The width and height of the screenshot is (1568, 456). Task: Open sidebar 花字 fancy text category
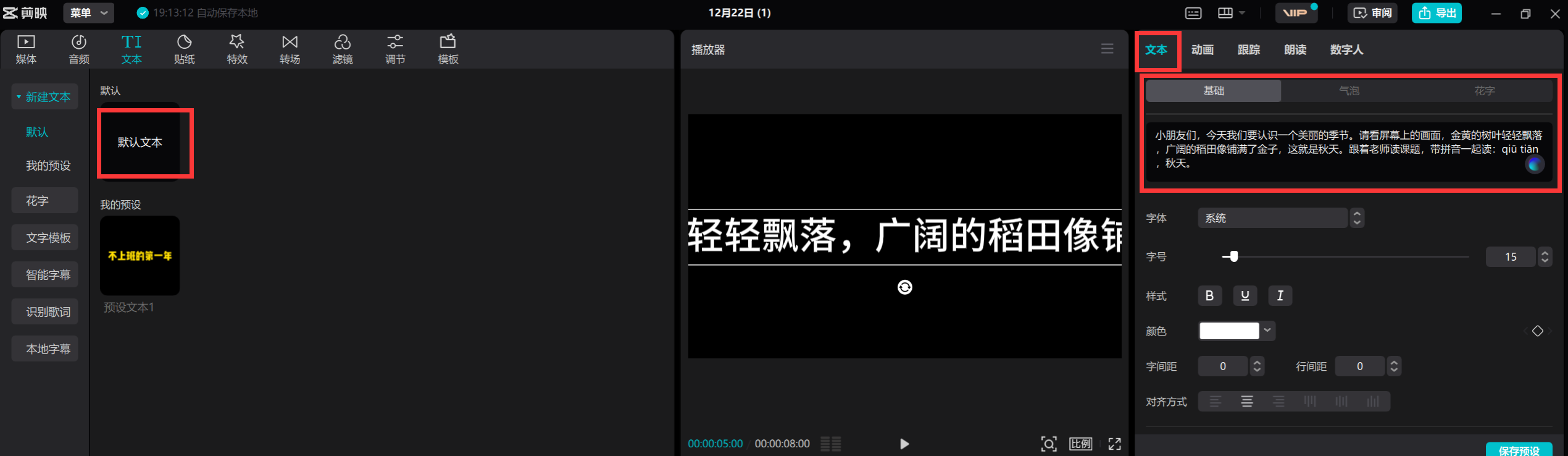click(x=44, y=201)
